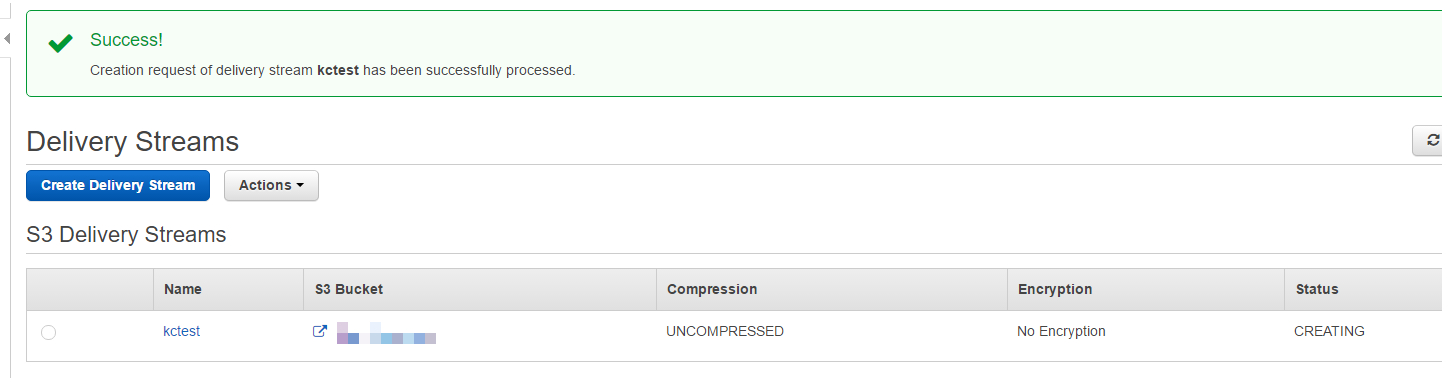Click the No Encryption cell
Viewport: 1442px width, 378px height.
click(x=1061, y=331)
